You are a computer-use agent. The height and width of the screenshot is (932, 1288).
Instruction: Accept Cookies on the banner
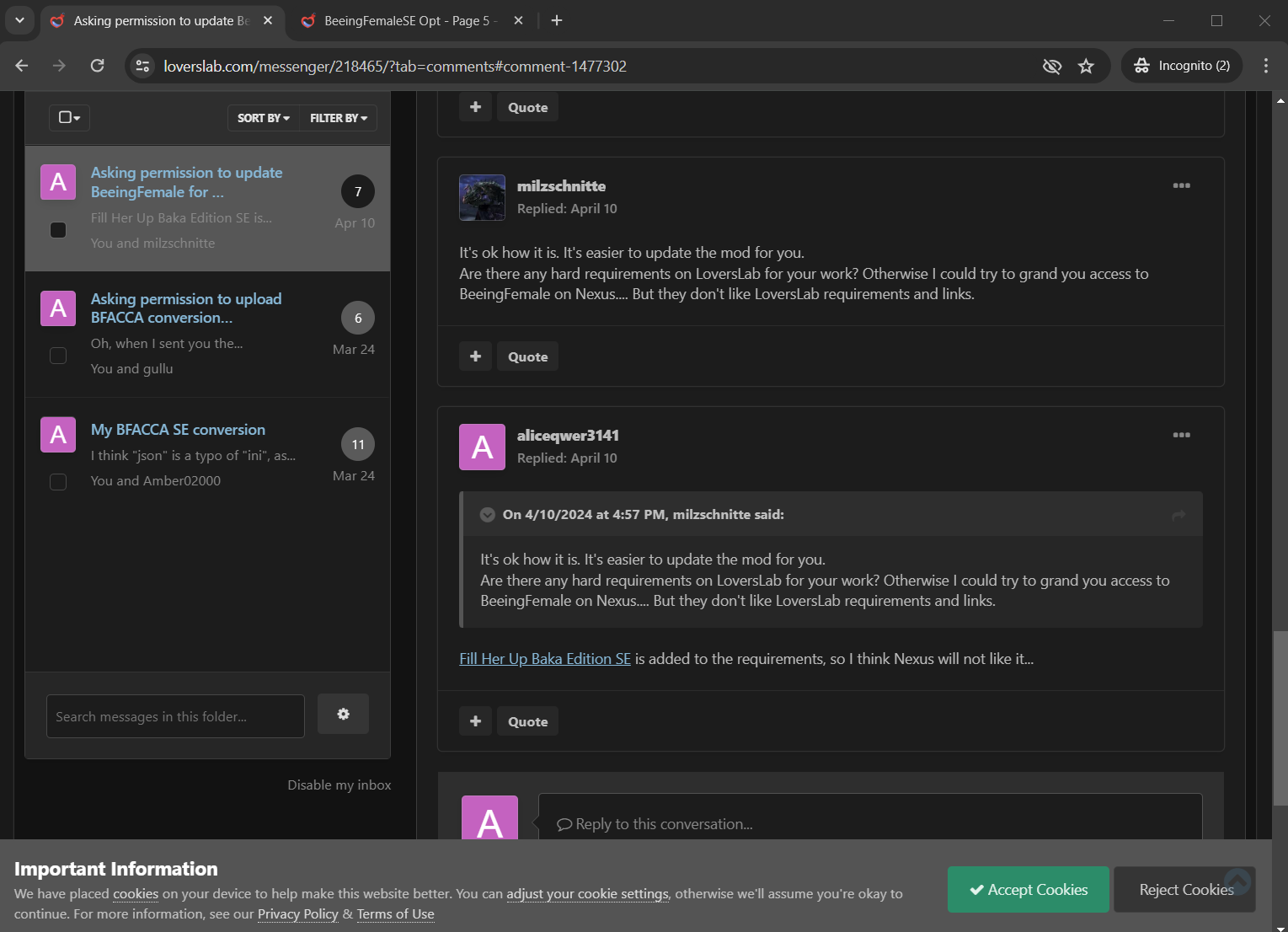point(1028,890)
